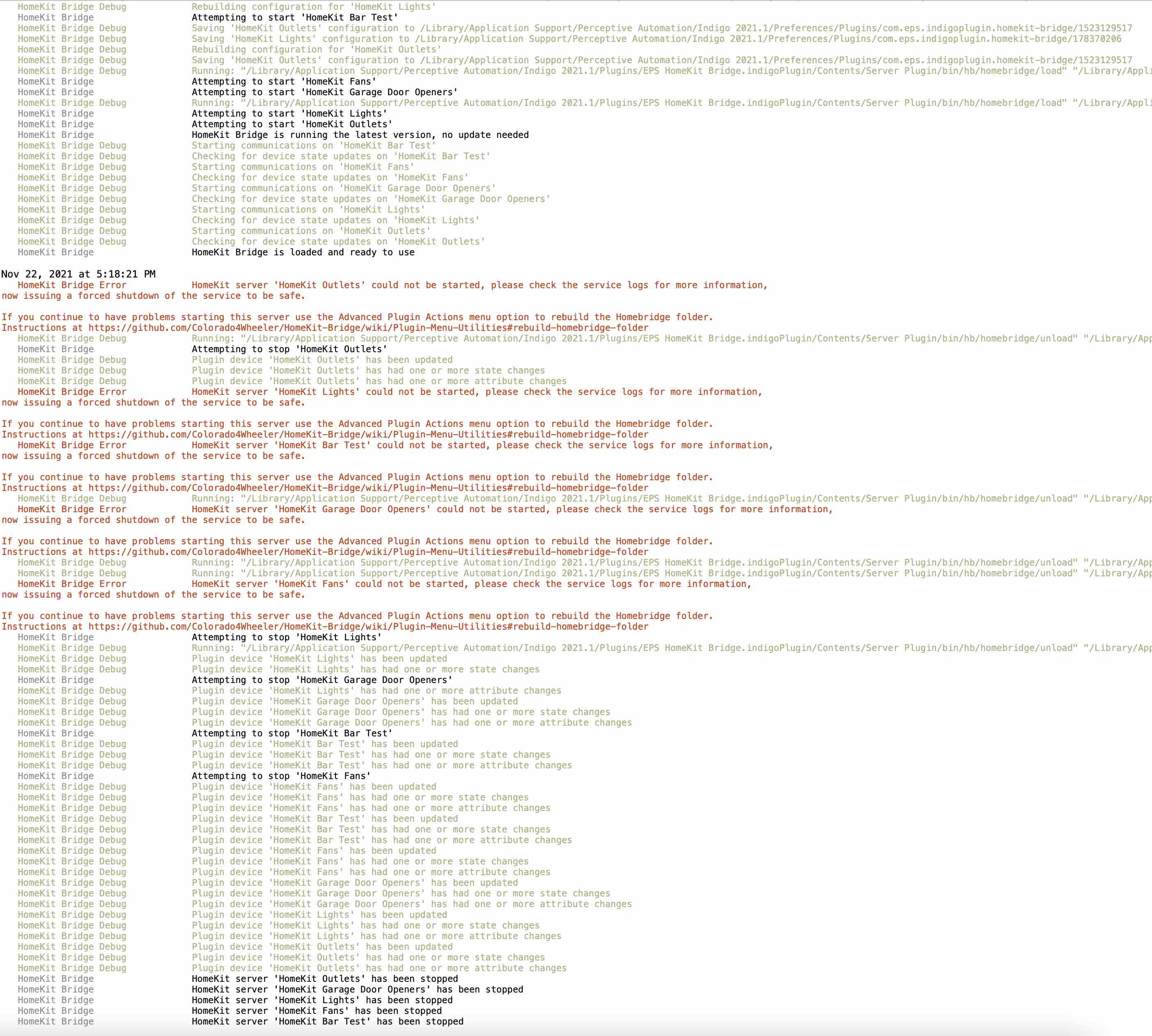Click the 'Nov 22, 2021 at 5:18:21 PM' timestamp
This screenshot has width=1152, height=1036.
pos(78,274)
